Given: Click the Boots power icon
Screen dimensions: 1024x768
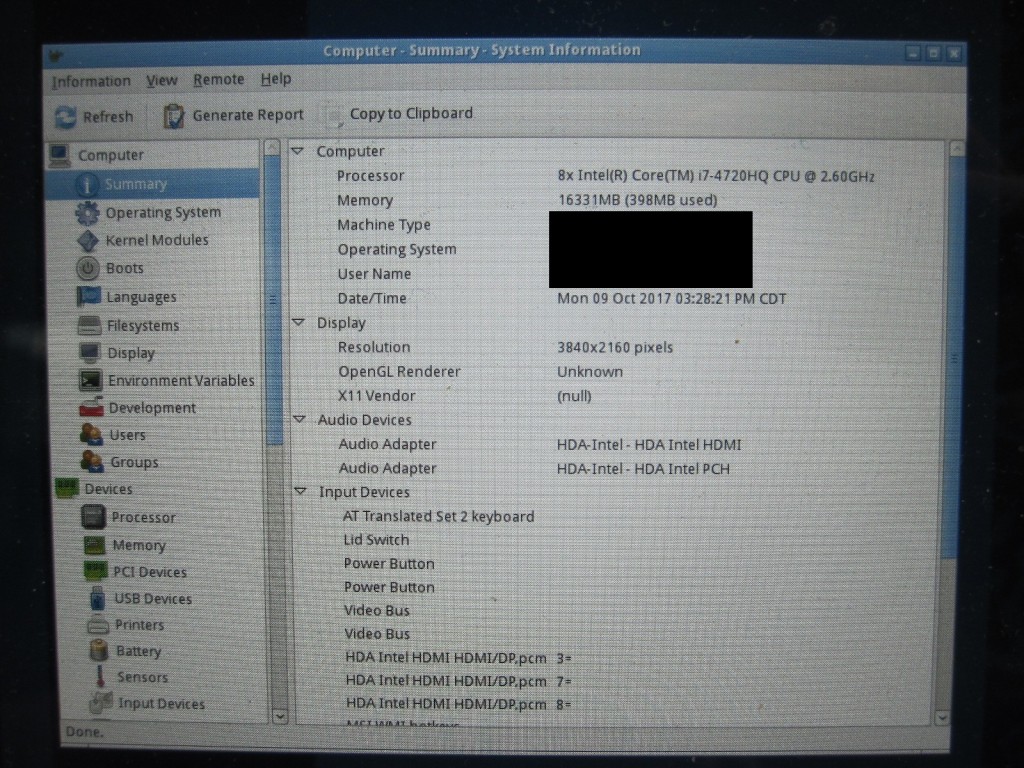Looking at the screenshot, I should [88, 268].
